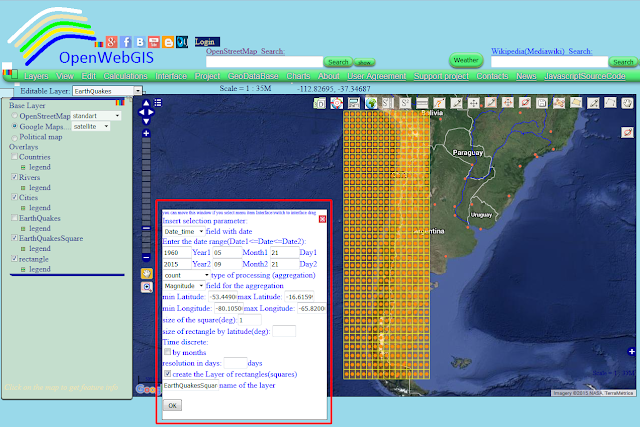Expand the legend under Countries
This screenshot has width=640, height=427.
pyautogui.click(x=23, y=167)
